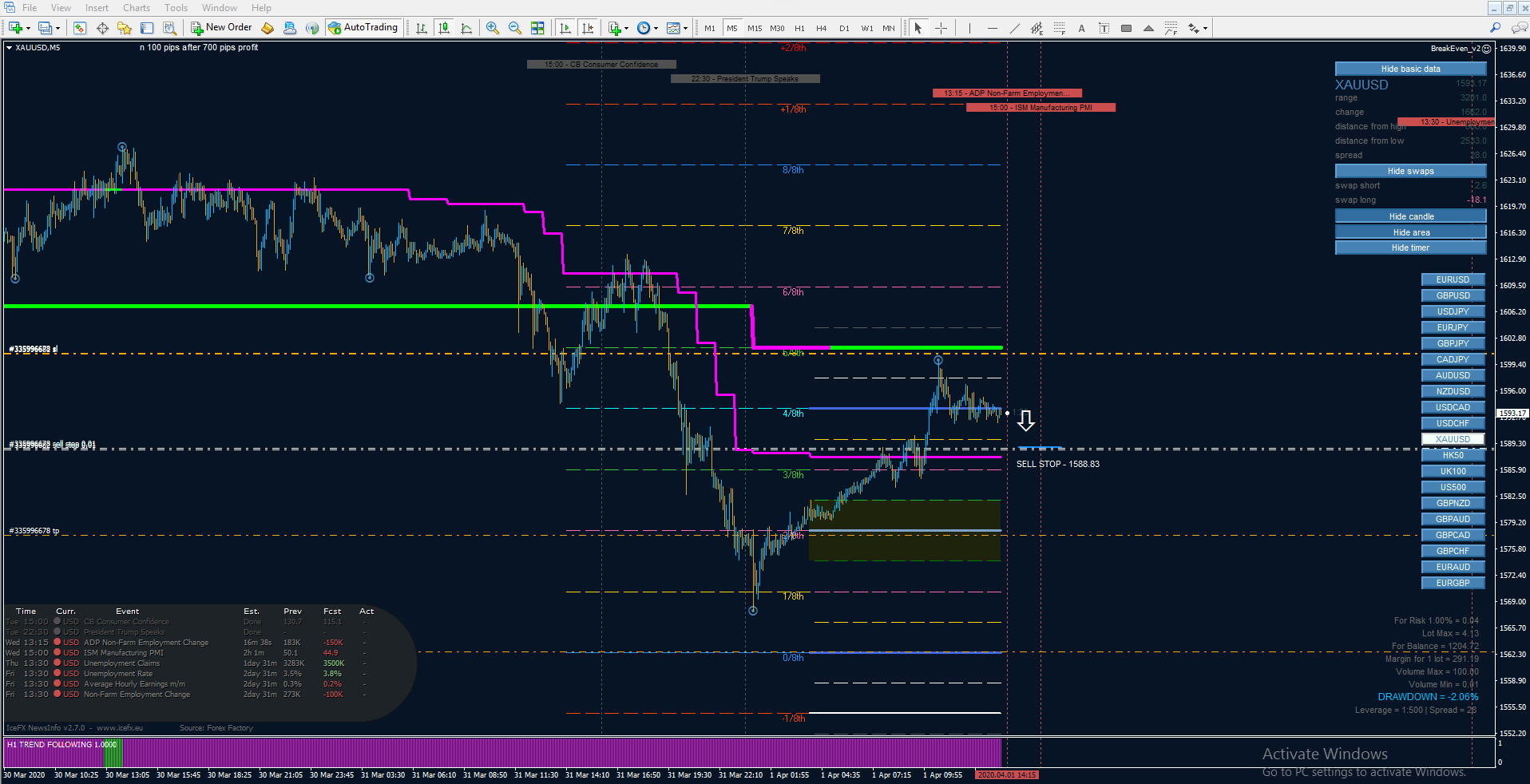Screen dimensions: 1530x784
Task: Select the Text tool
Action: tap(1081, 28)
